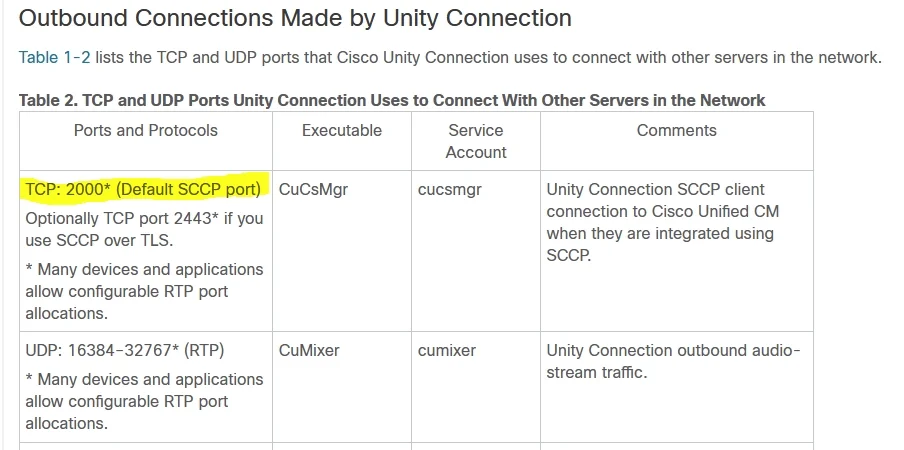Click the cumixer service account cell
Image resolution: width=904 pixels, height=450 pixels.
coord(447,350)
